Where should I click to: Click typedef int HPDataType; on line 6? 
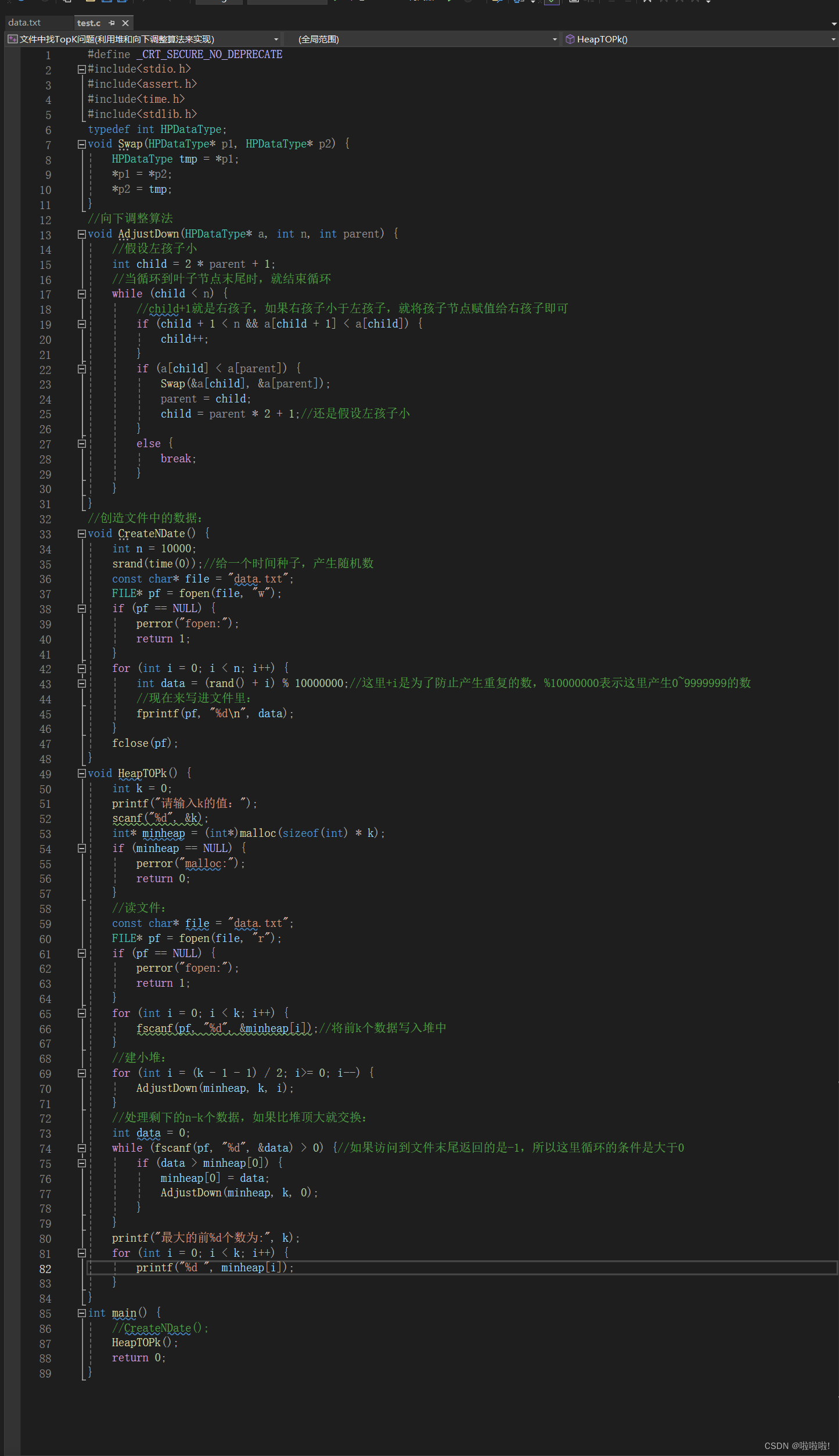[157, 129]
